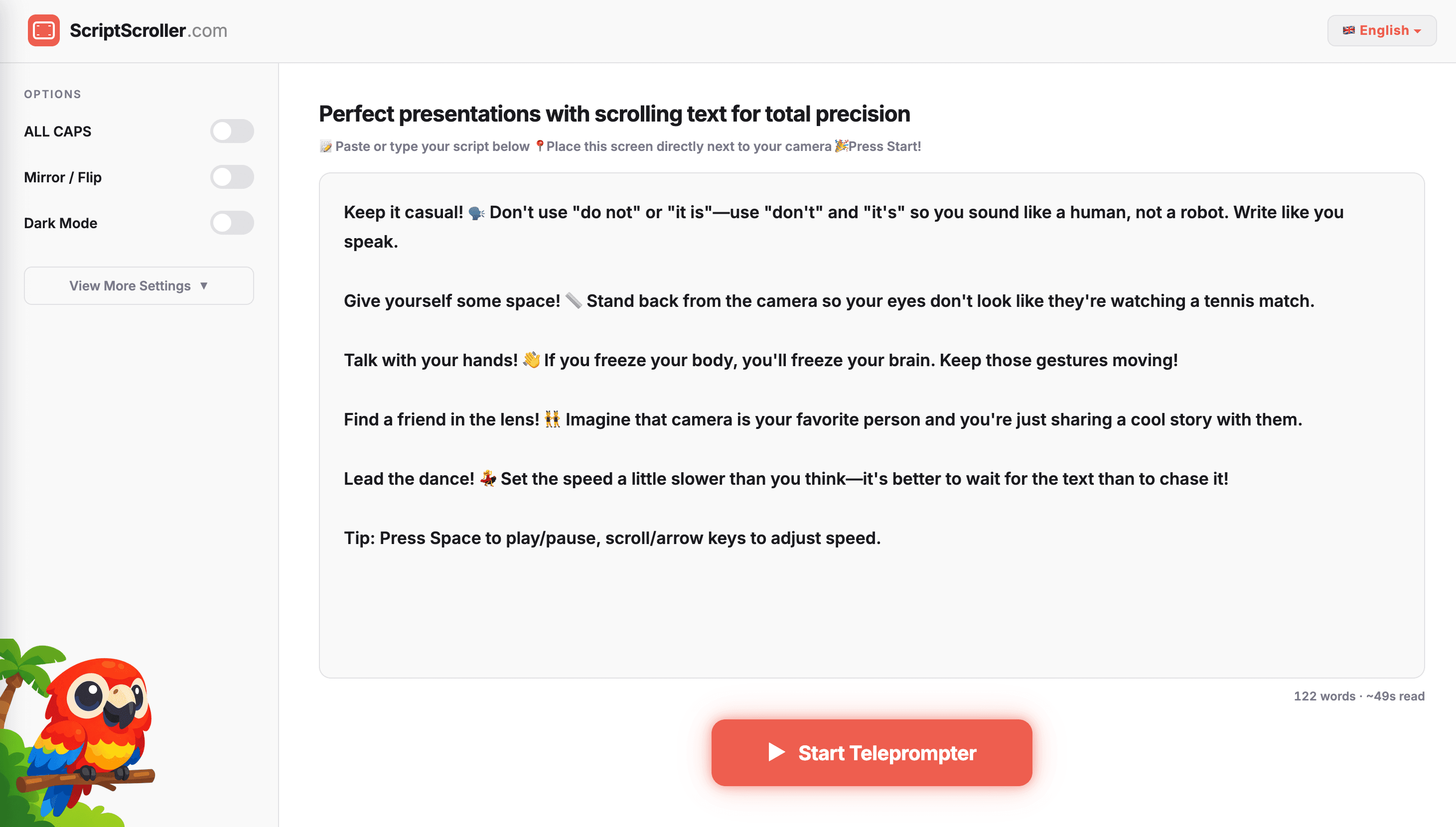Expand View More Settings
This screenshot has width=1456, height=827.
(139, 285)
